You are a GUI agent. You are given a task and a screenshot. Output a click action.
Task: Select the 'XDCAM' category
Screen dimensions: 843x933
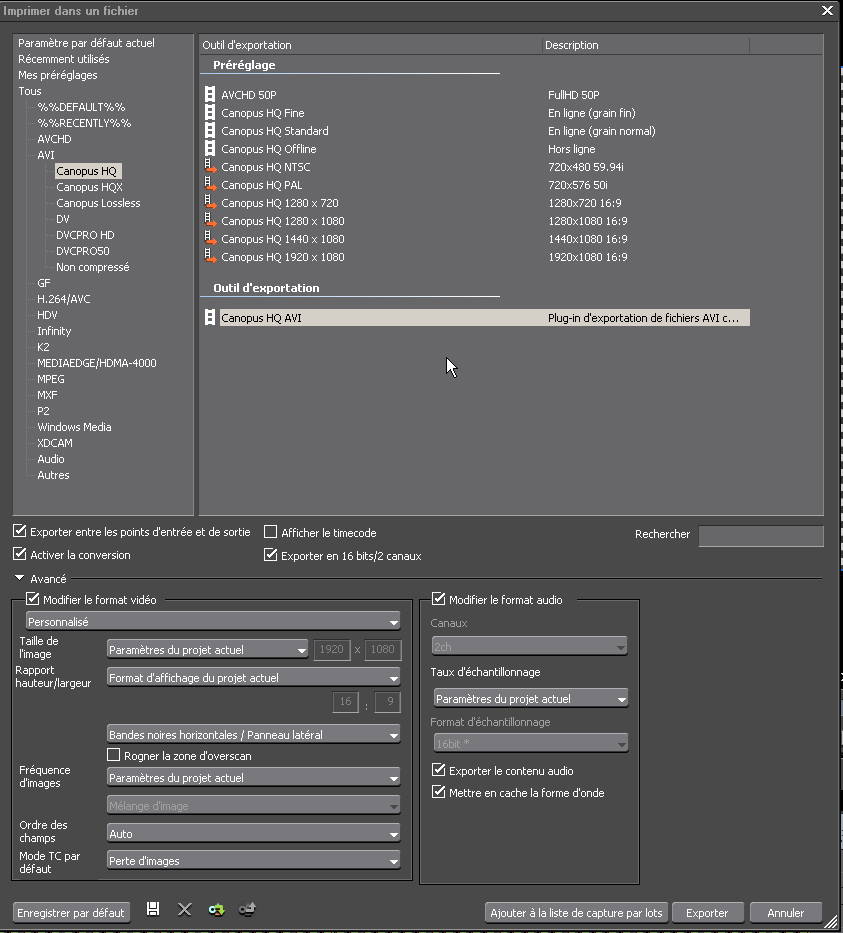point(55,443)
